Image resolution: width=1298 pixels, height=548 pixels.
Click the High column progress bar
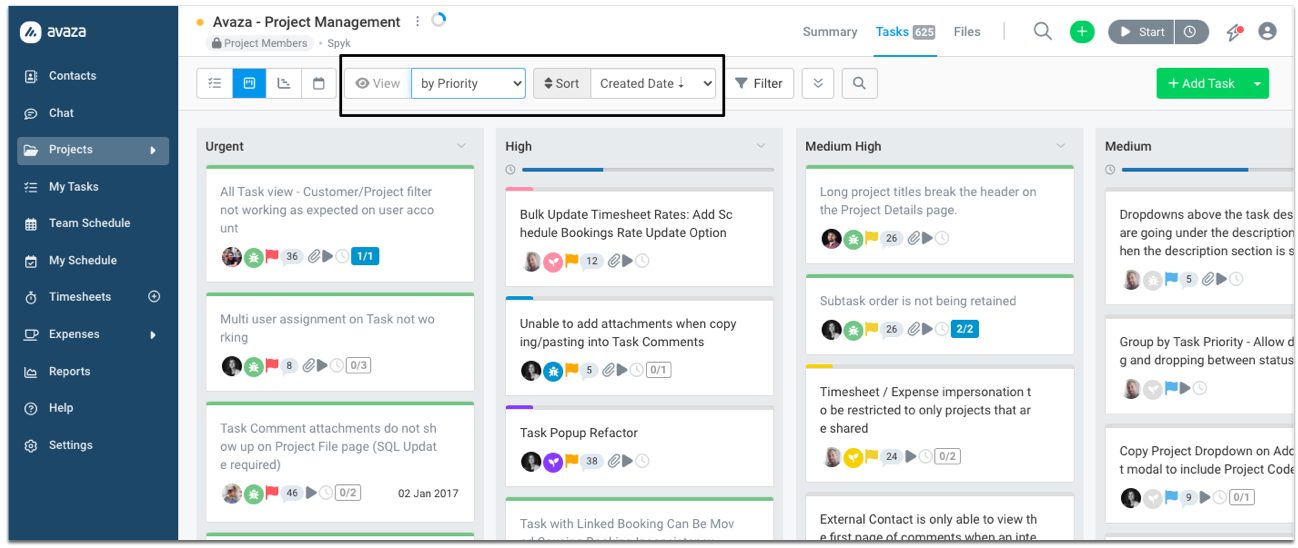click(640, 170)
